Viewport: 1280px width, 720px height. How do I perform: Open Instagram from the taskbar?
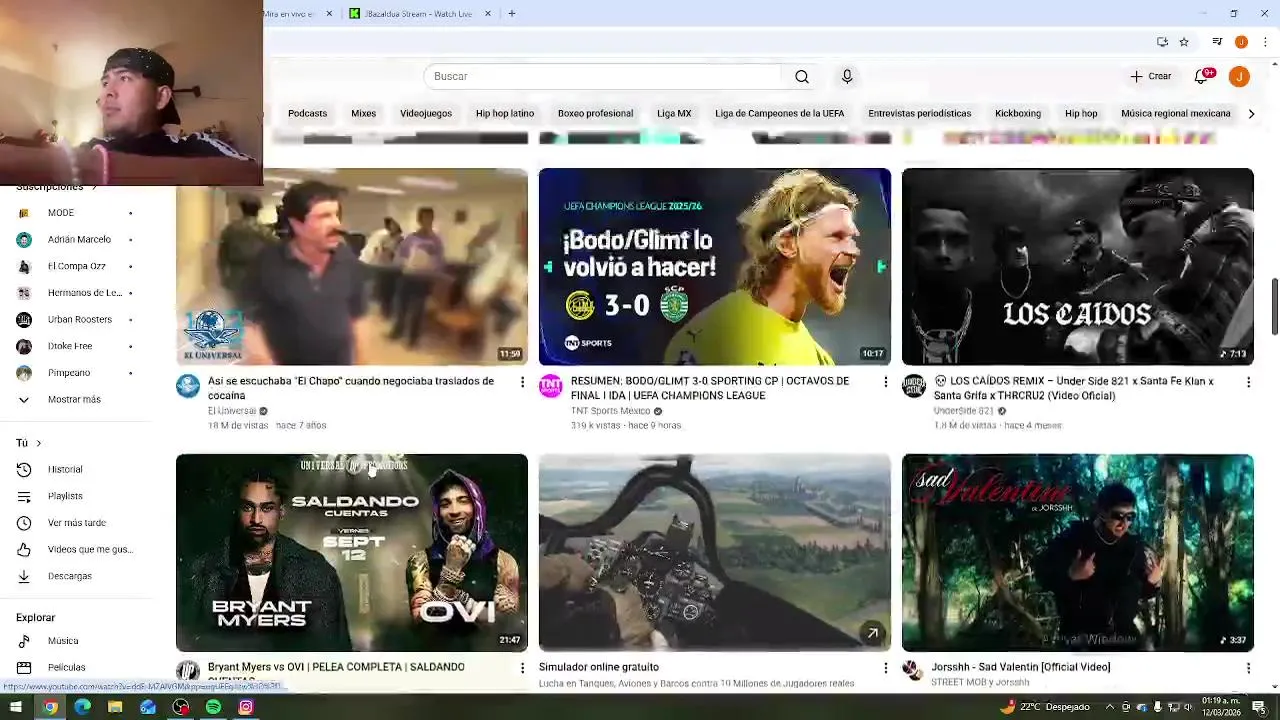click(246, 707)
